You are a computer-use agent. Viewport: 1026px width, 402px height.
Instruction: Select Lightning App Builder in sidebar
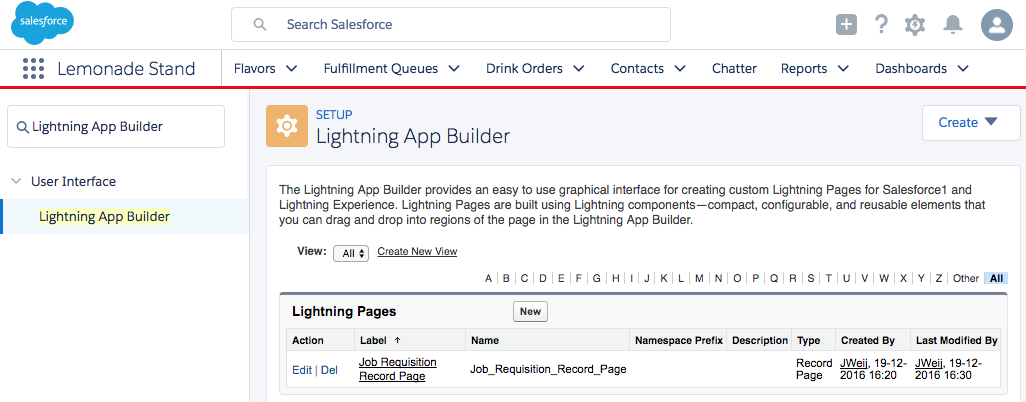(x=104, y=216)
